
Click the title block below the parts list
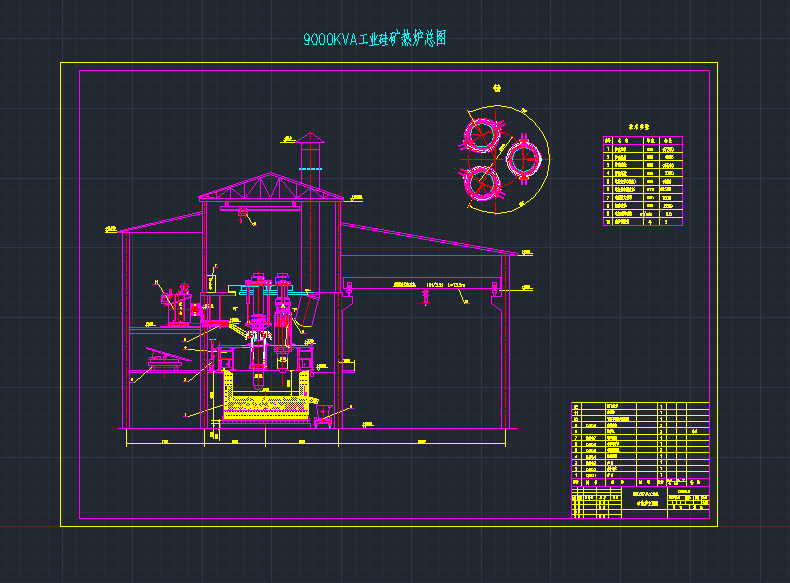coord(640,500)
